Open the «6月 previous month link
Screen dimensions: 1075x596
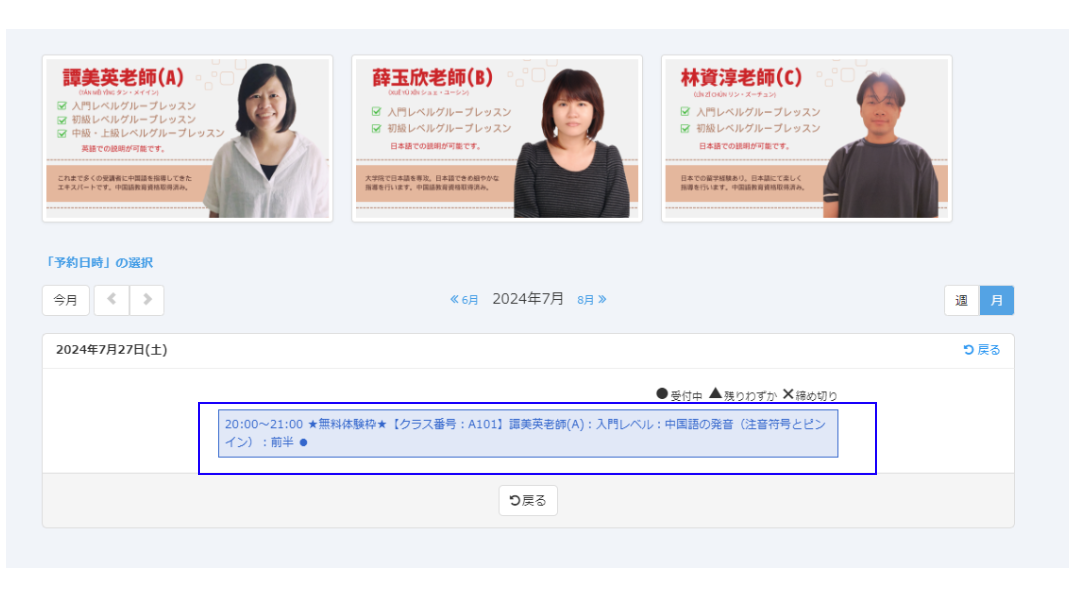(x=464, y=300)
